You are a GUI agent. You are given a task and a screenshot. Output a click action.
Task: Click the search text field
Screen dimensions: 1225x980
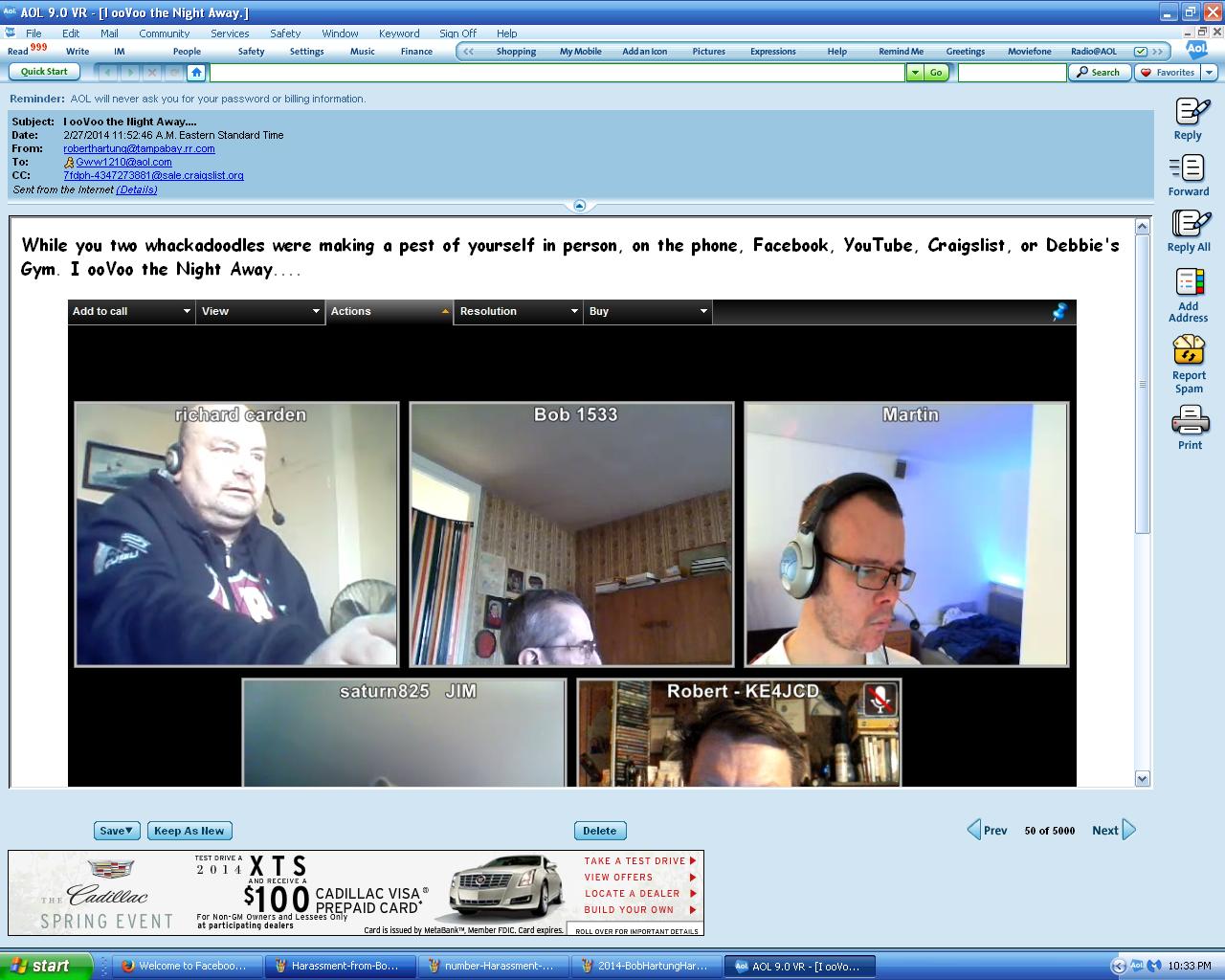pos(1012,72)
